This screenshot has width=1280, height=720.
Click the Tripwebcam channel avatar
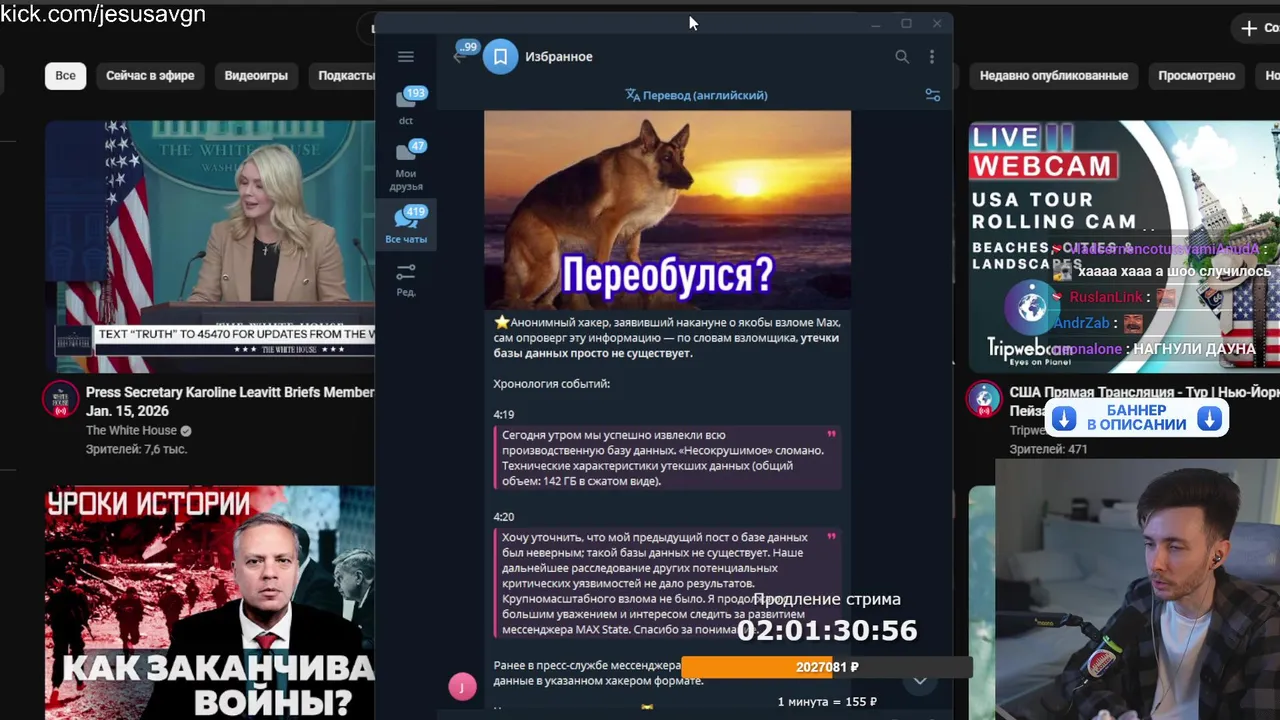click(985, 400)
